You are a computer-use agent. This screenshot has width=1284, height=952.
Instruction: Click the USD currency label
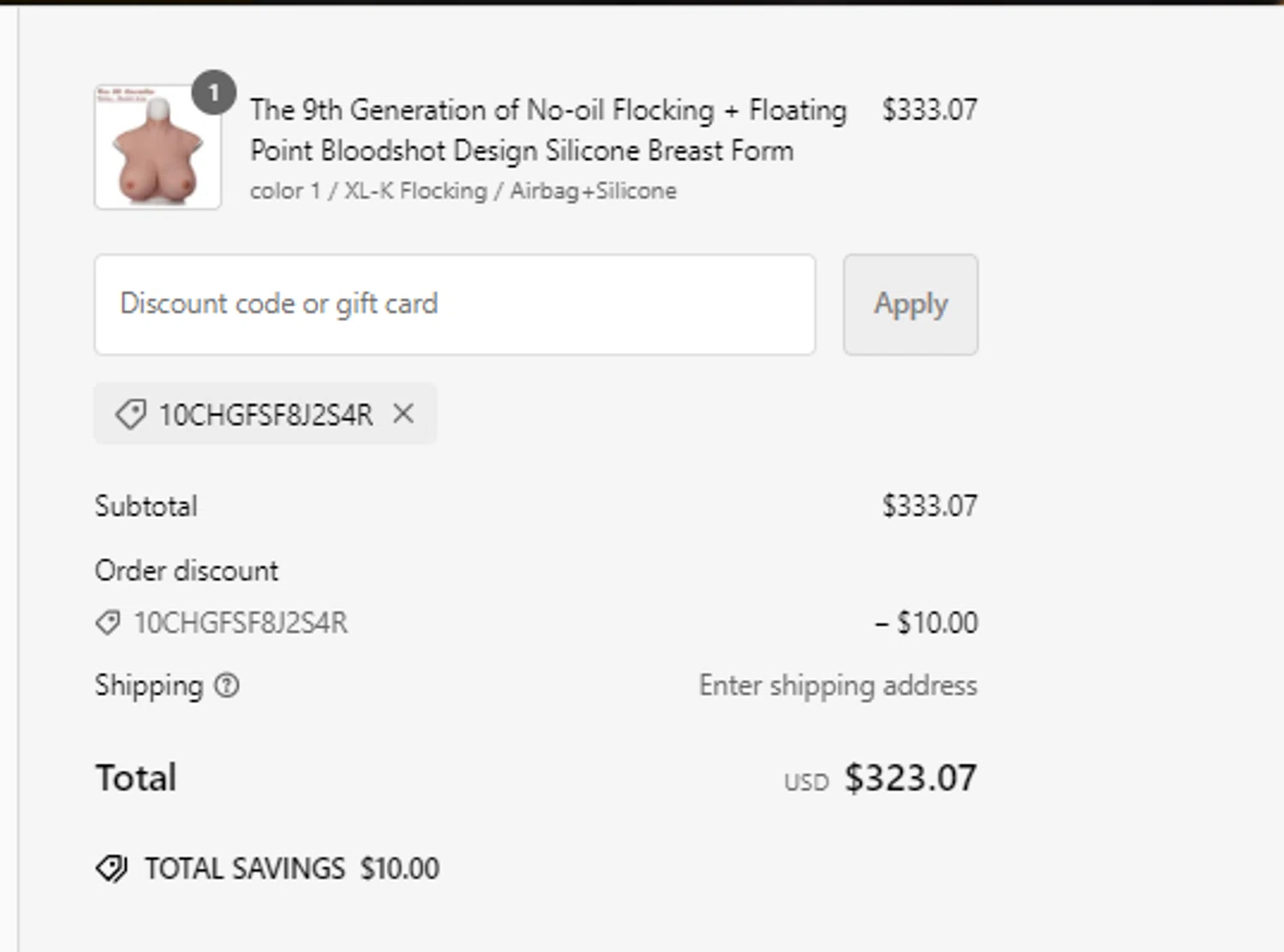click(806, 782)
